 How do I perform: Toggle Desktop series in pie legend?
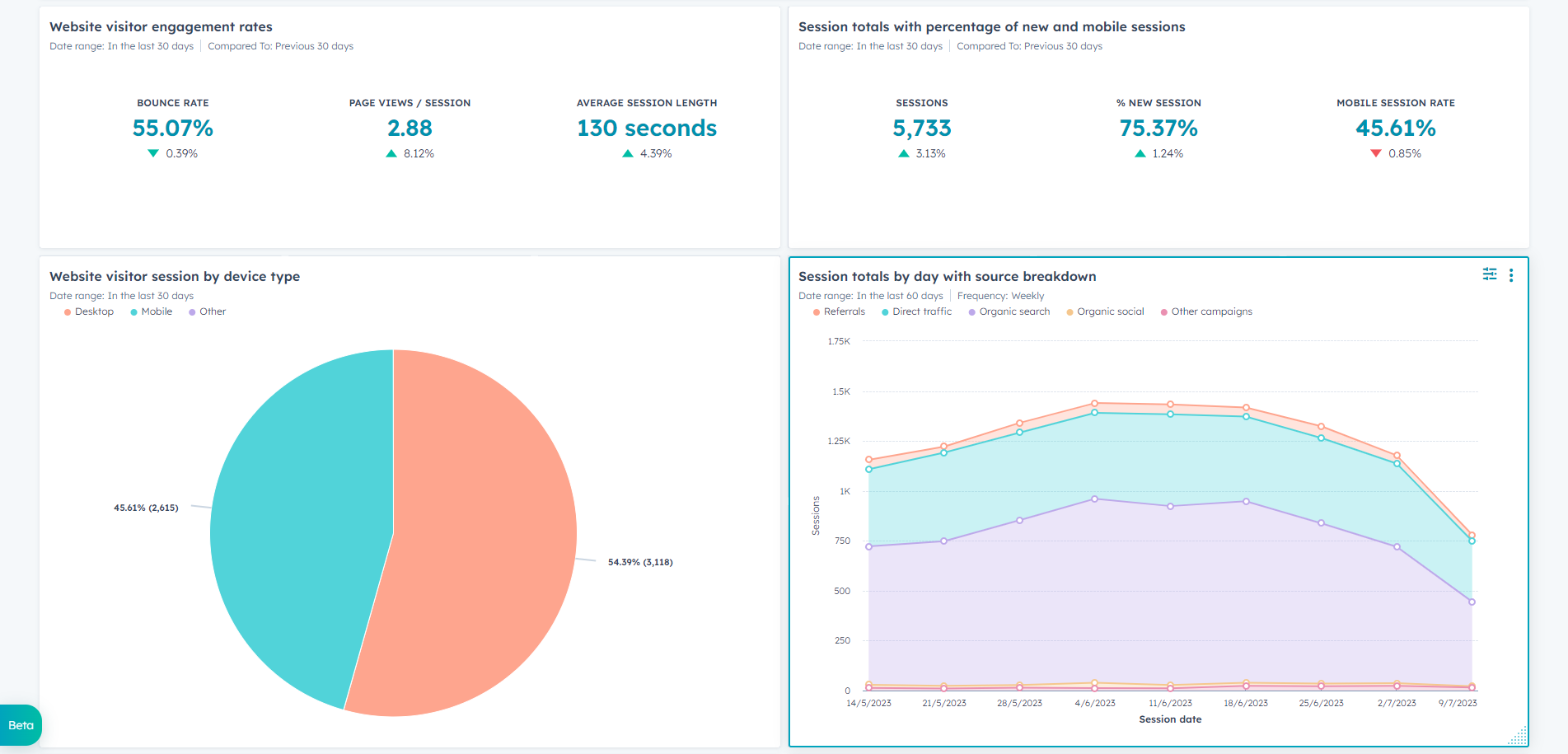pos(89,311)
